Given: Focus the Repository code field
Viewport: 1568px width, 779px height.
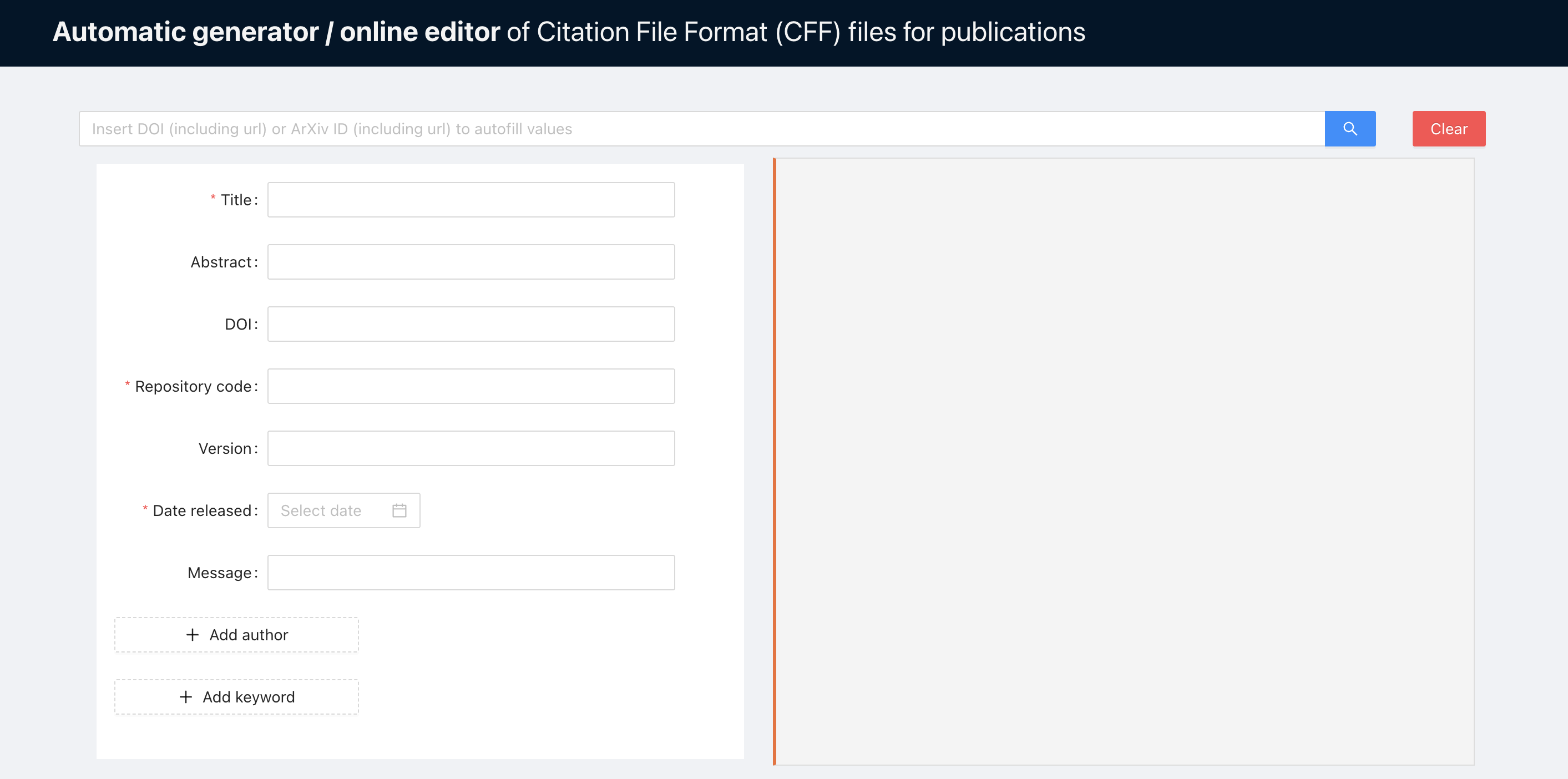Looking at the screenshot, I should click(x=471, y=386).
